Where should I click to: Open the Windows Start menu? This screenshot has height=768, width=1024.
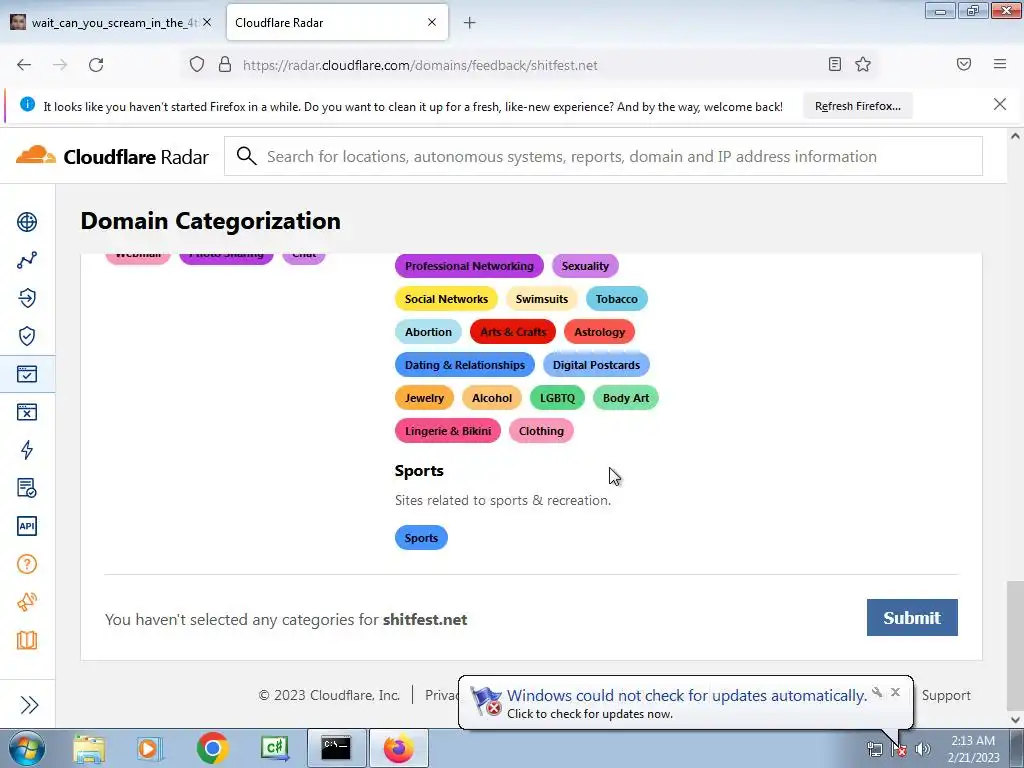pyautogui.click(x=26, y=748)
